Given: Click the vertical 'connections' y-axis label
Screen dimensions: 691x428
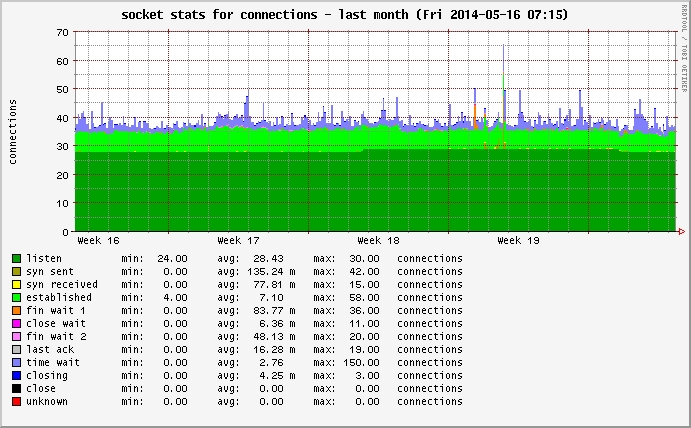Looking at the screenshot, I should 13,131.
